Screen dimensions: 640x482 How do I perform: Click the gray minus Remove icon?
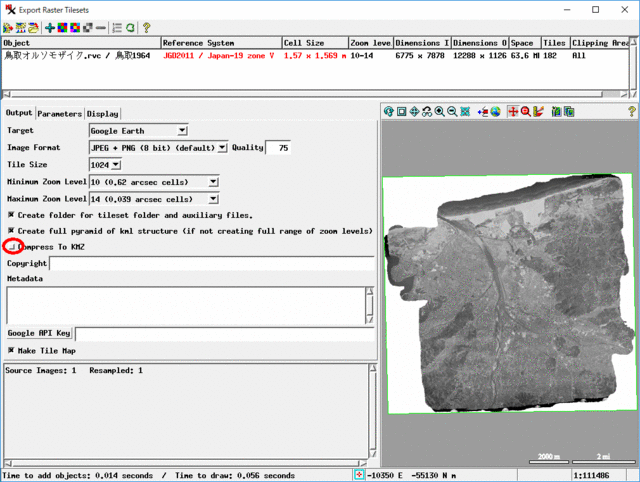[x=100, y=28]
